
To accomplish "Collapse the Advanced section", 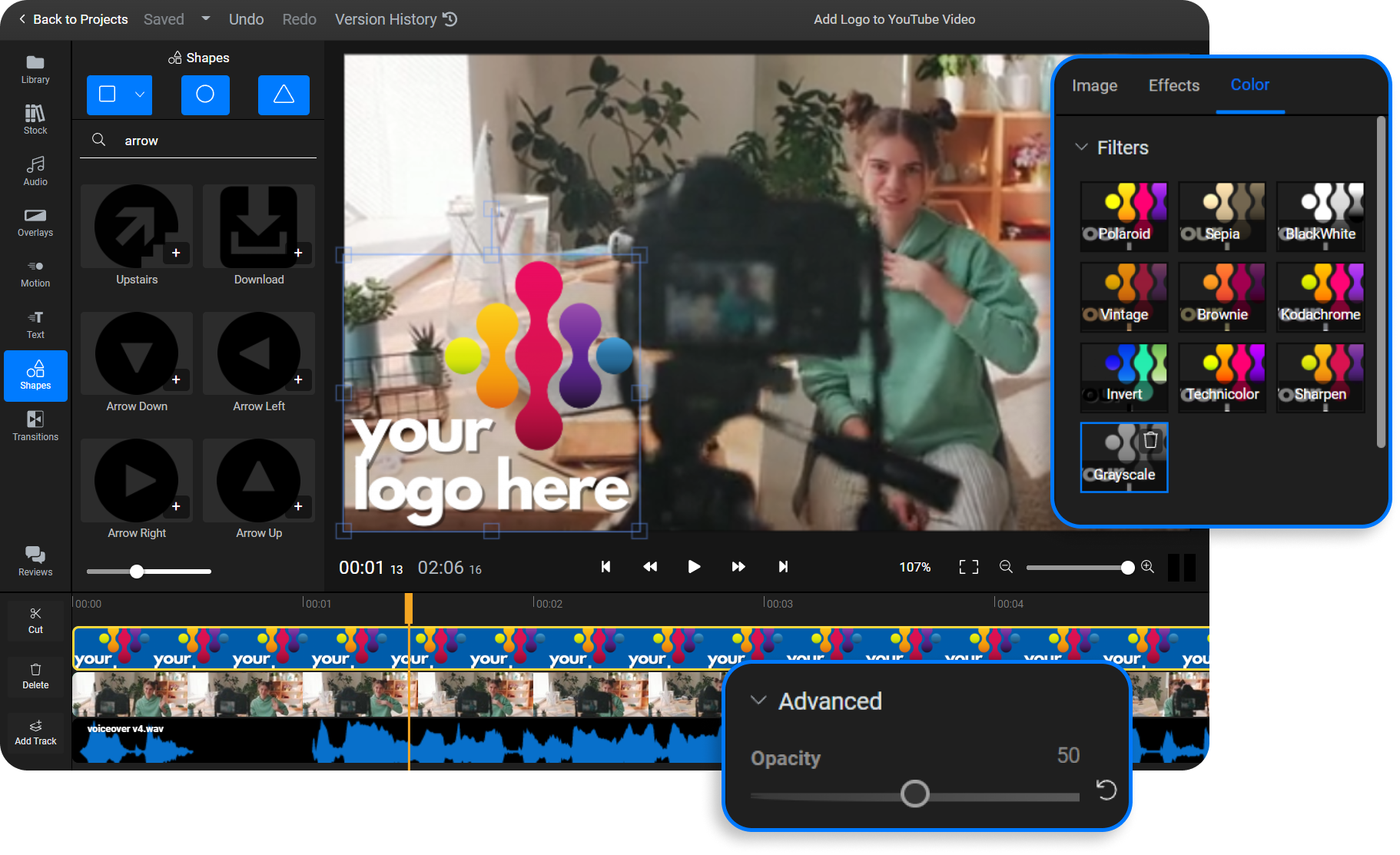I will click(x=758, y=700).
